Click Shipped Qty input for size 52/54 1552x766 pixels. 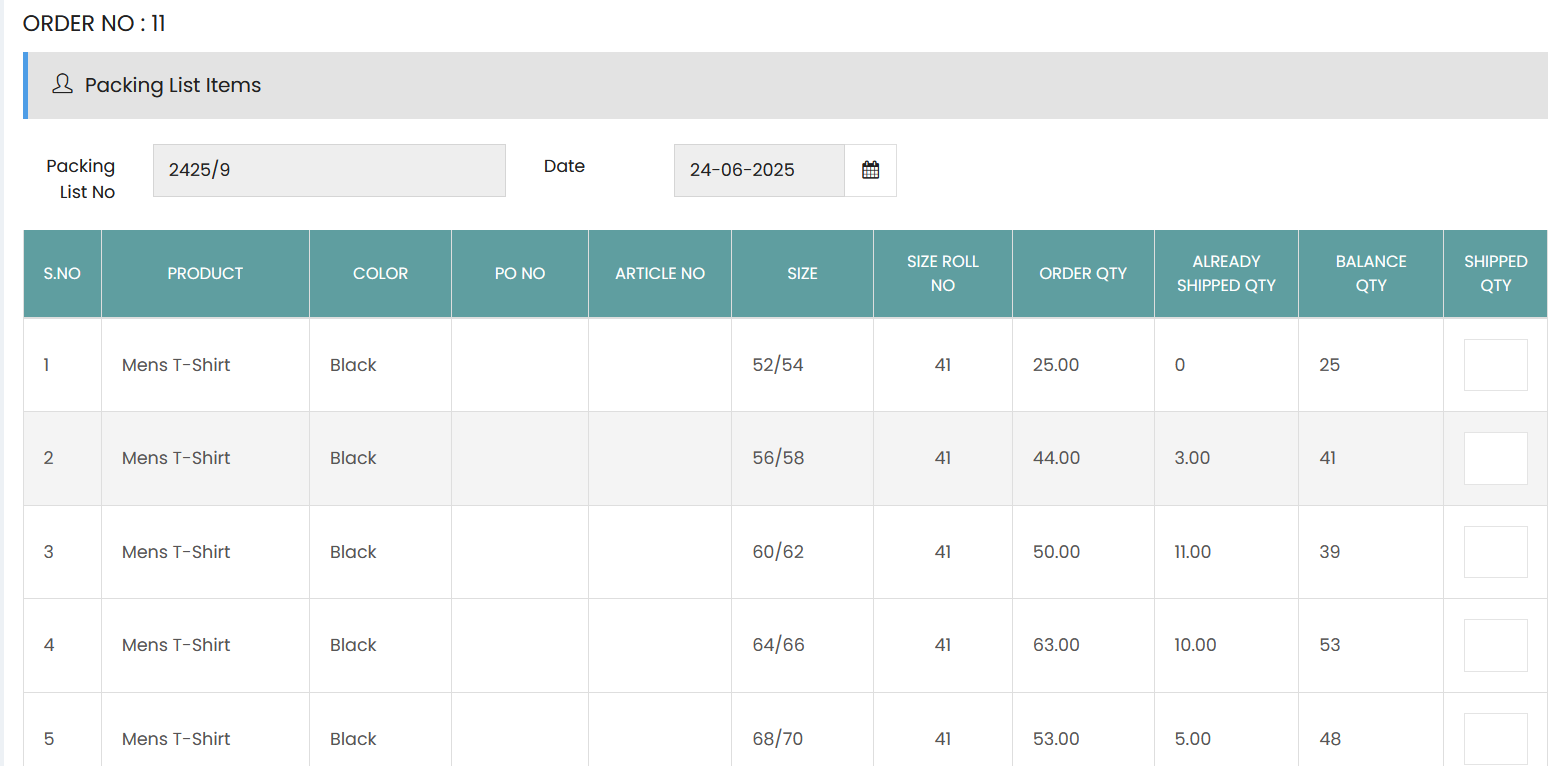click(x=1495, y=365)
